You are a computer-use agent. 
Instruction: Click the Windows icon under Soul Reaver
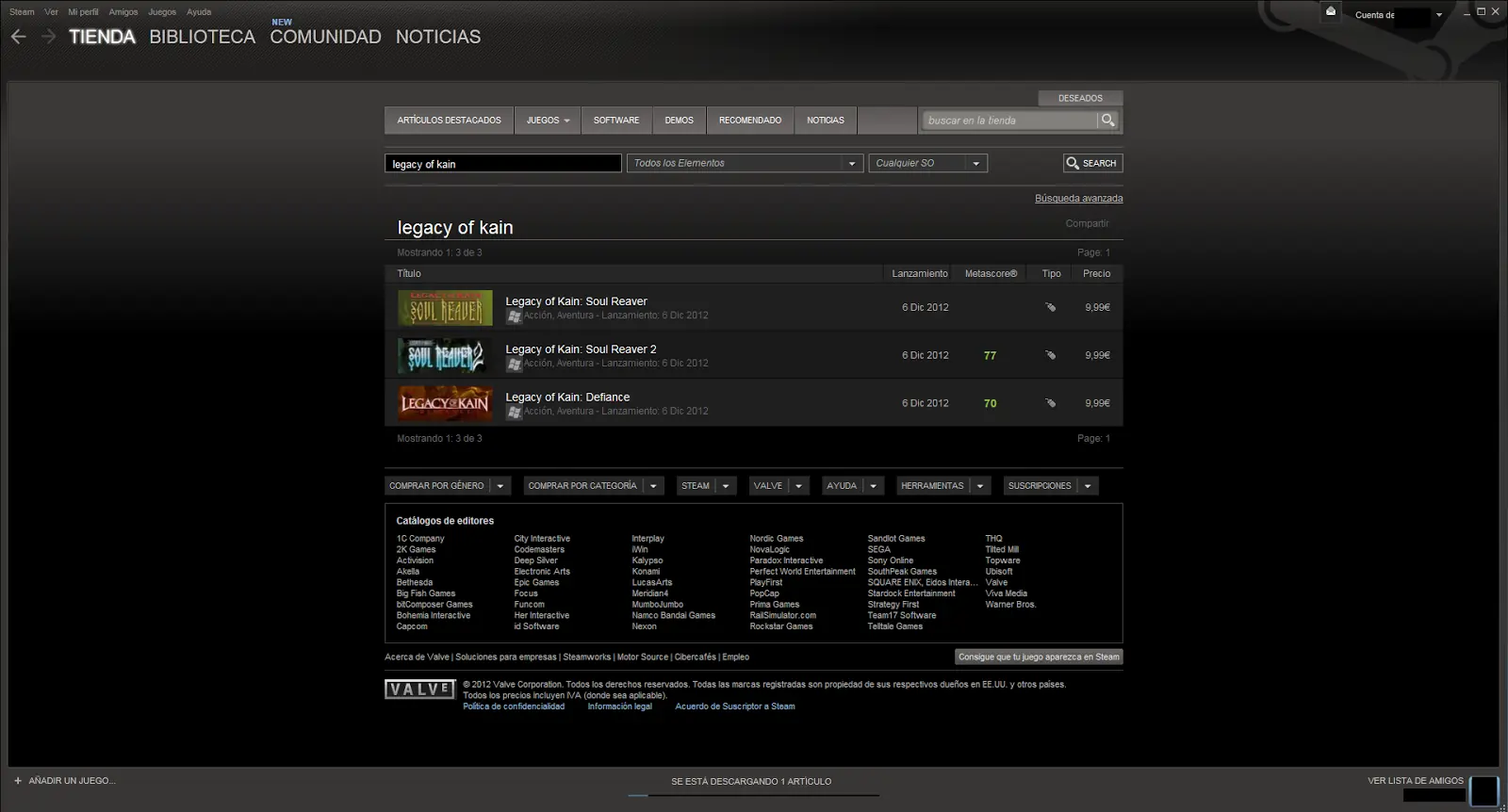514,317
